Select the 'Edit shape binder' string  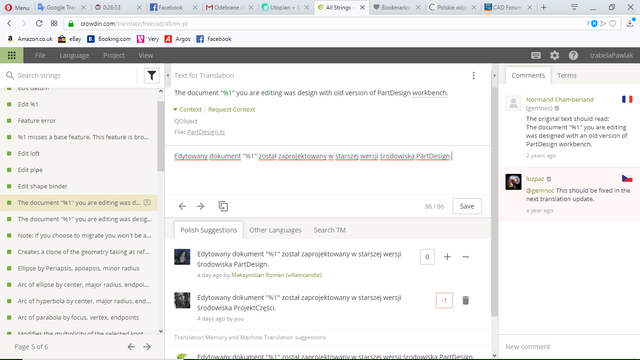[x=78, y=186]
